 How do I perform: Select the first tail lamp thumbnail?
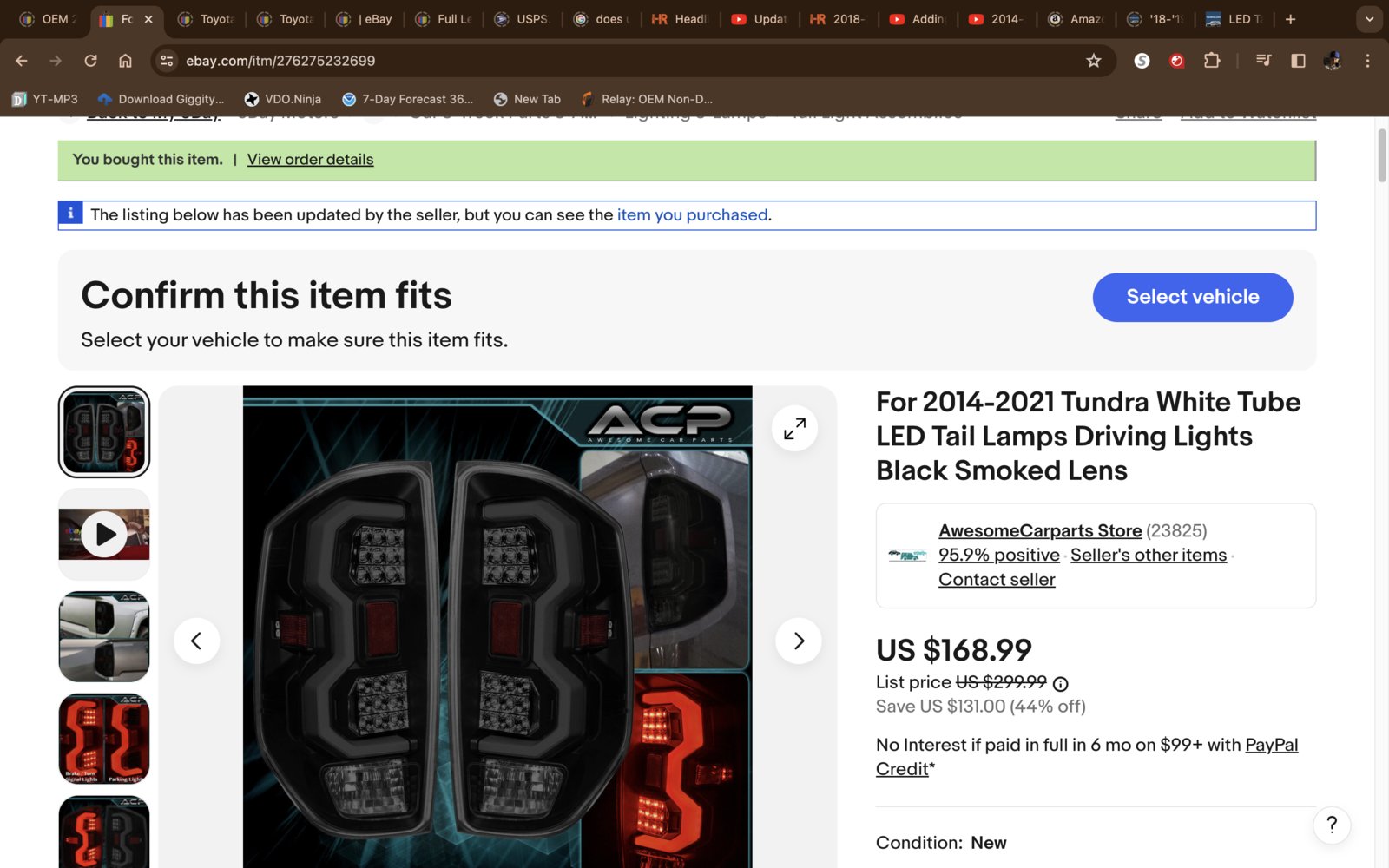click(104, 432)
